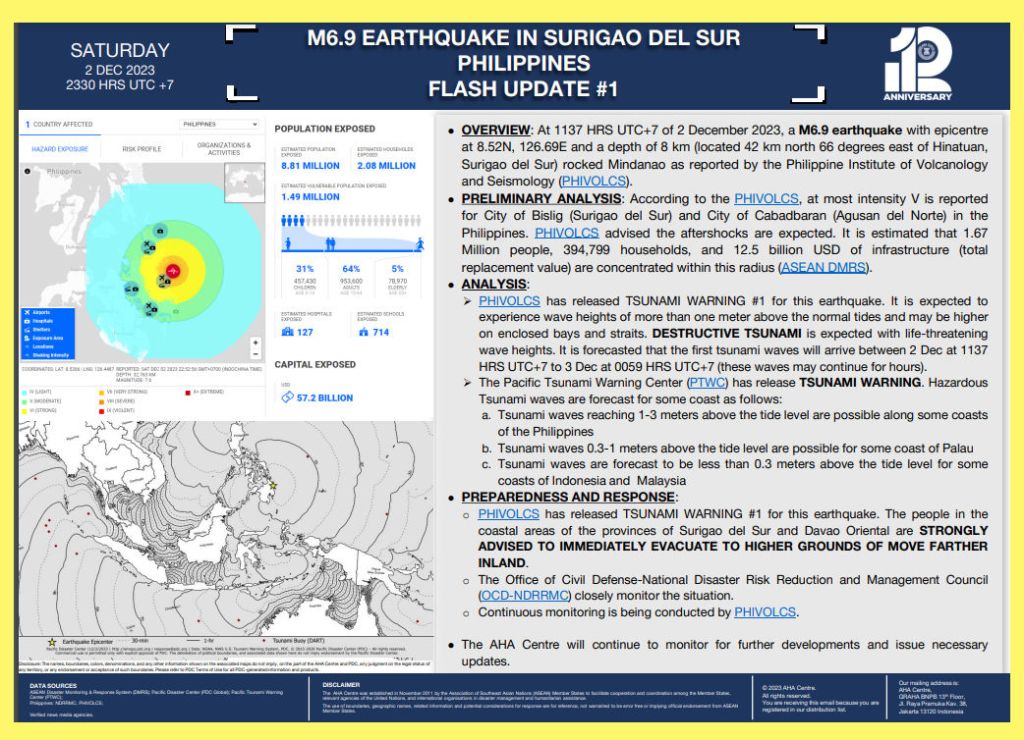Click the capital exposed USD icon

point(287,397)
